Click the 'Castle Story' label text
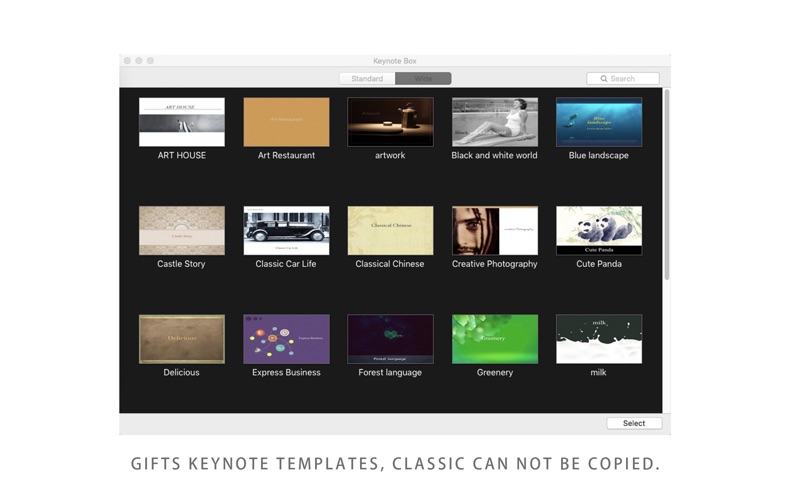800x500 pixels. [181, 264]
